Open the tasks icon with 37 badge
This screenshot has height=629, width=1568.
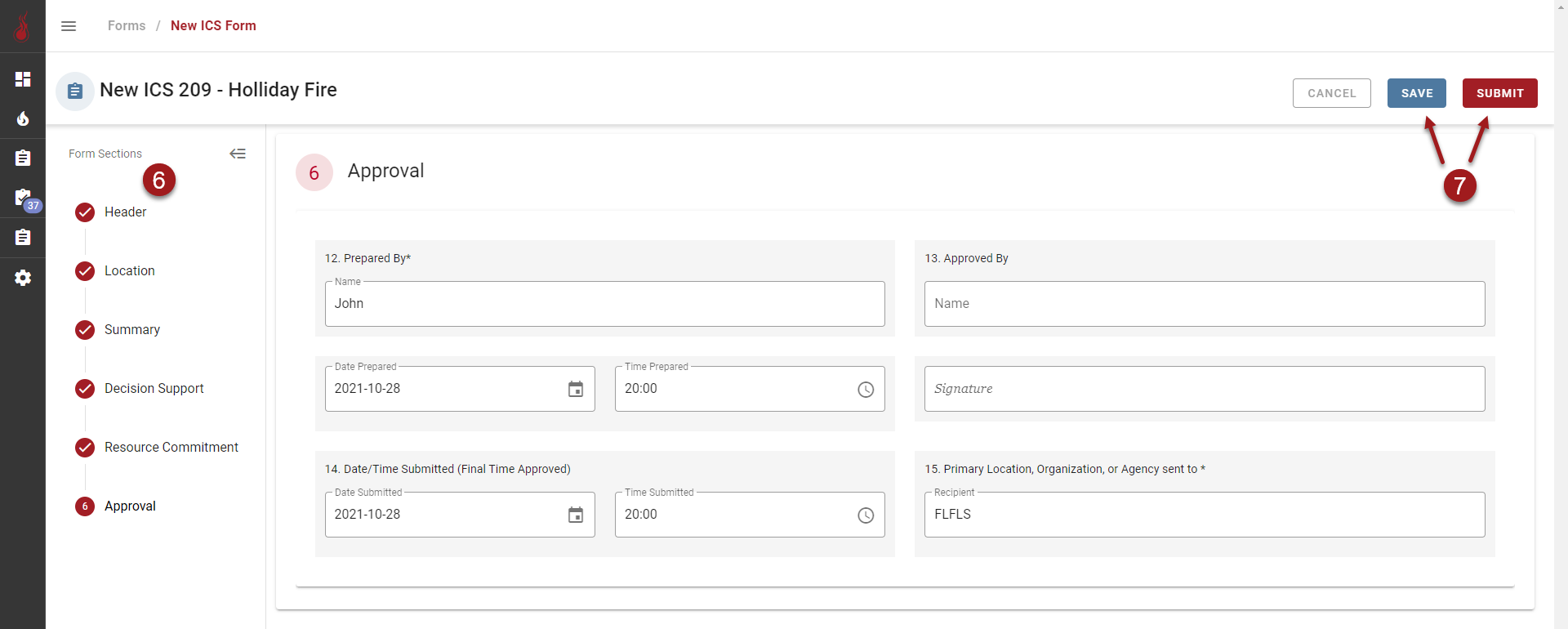pos(24,198)
